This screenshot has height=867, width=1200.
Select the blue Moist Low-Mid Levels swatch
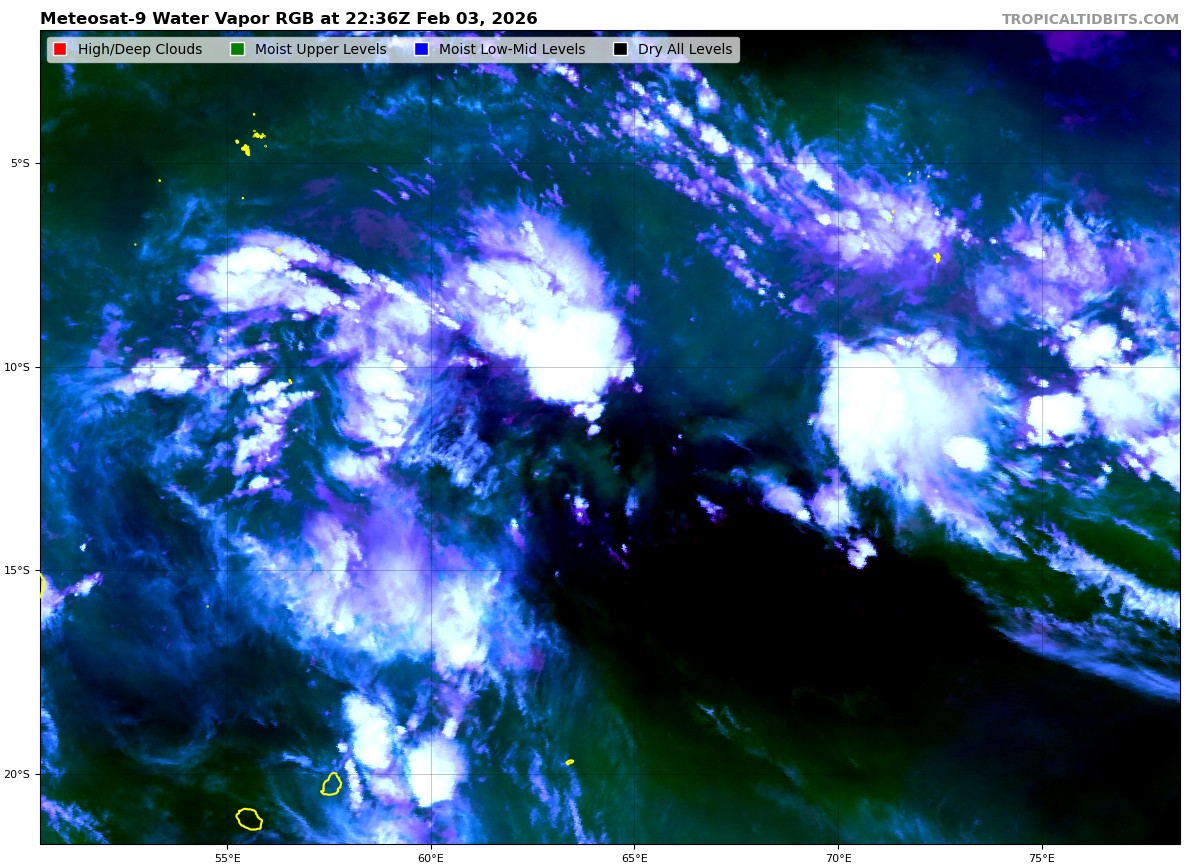pyautogui.click(x=421, y=50)
